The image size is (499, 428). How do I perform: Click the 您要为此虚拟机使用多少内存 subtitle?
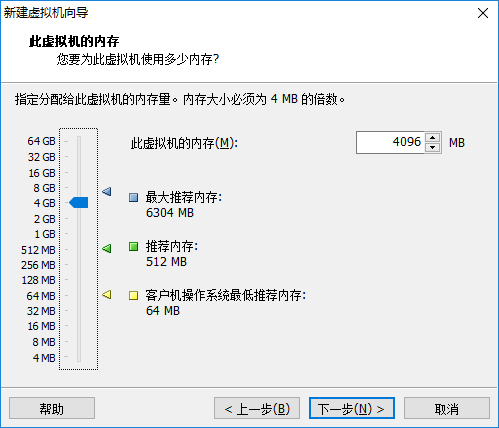[x=138, y=59]
